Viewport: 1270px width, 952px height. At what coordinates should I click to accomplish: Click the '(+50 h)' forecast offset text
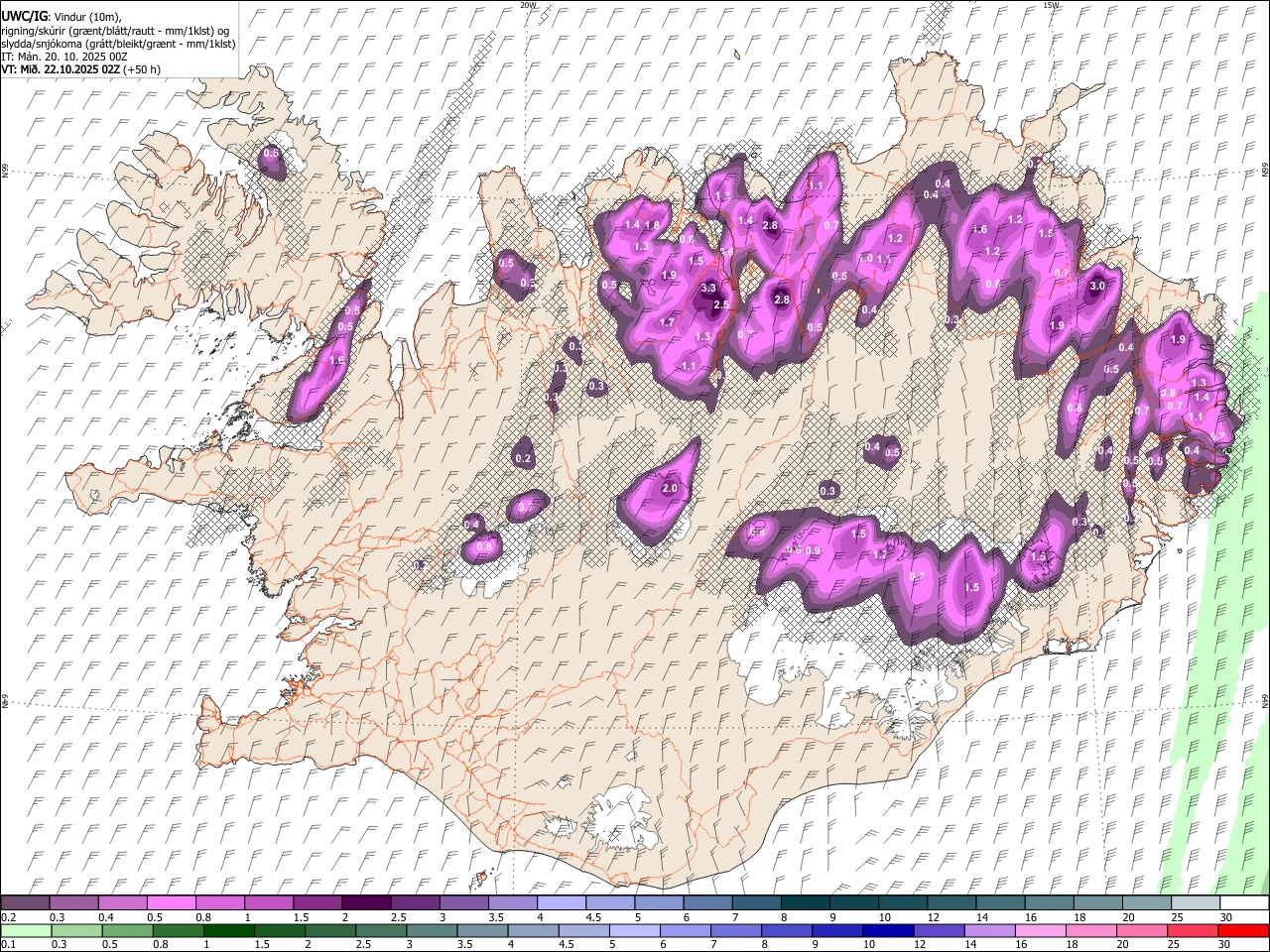point(142,69)
